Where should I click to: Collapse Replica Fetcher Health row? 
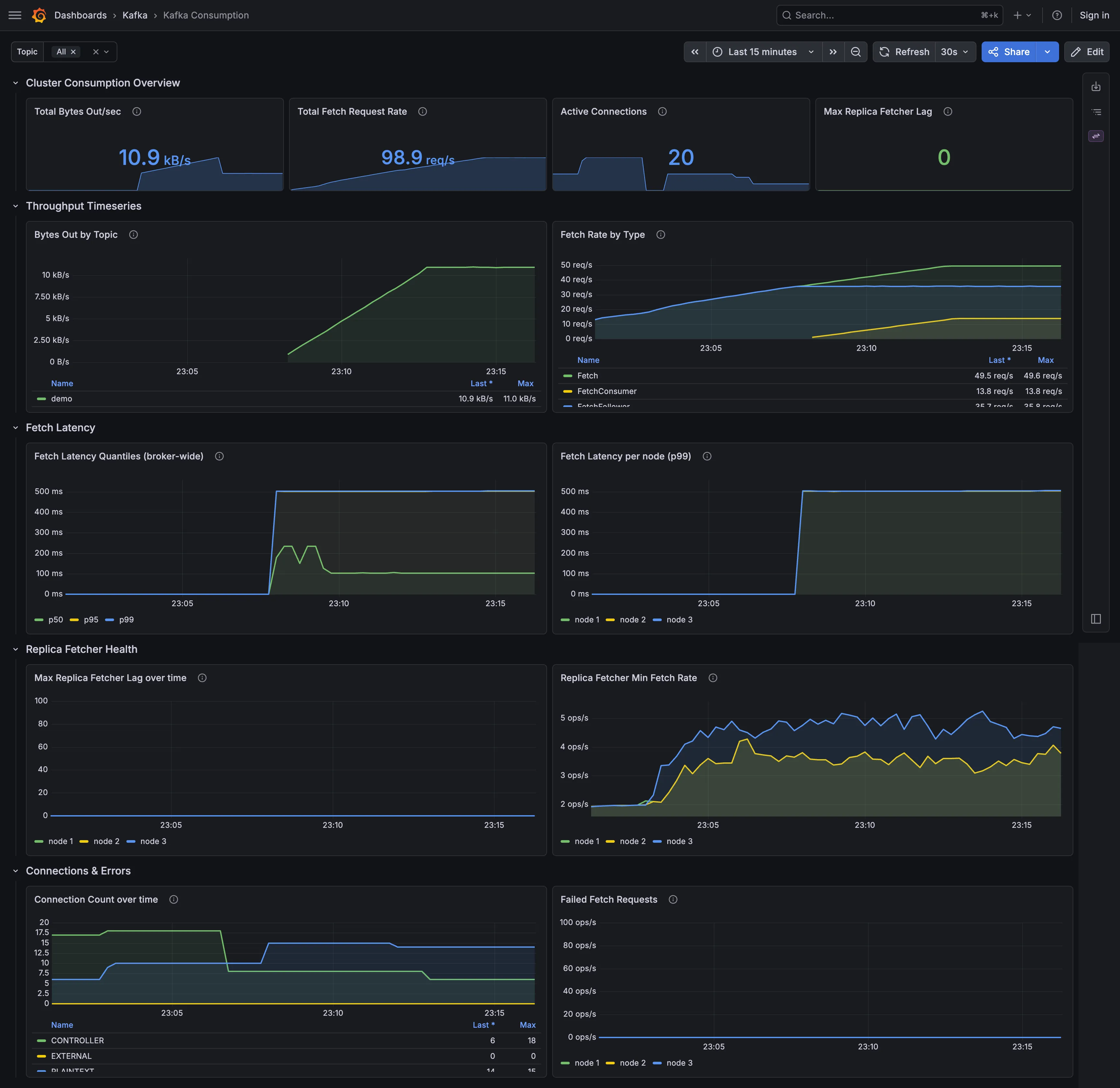[16, 650]
